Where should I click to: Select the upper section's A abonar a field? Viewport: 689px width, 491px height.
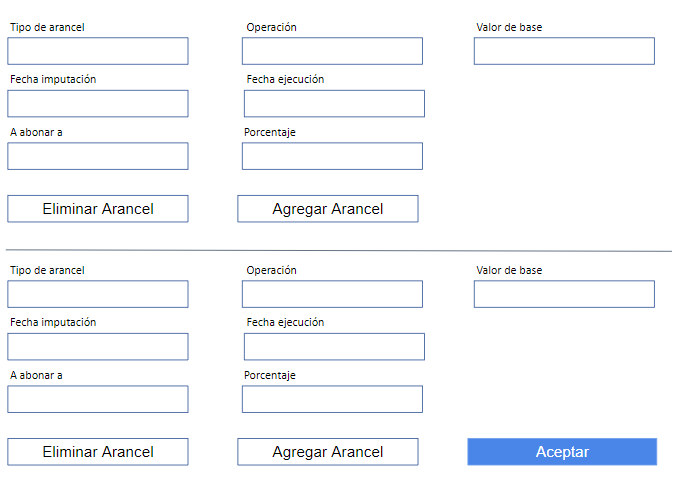click(98, 156)
